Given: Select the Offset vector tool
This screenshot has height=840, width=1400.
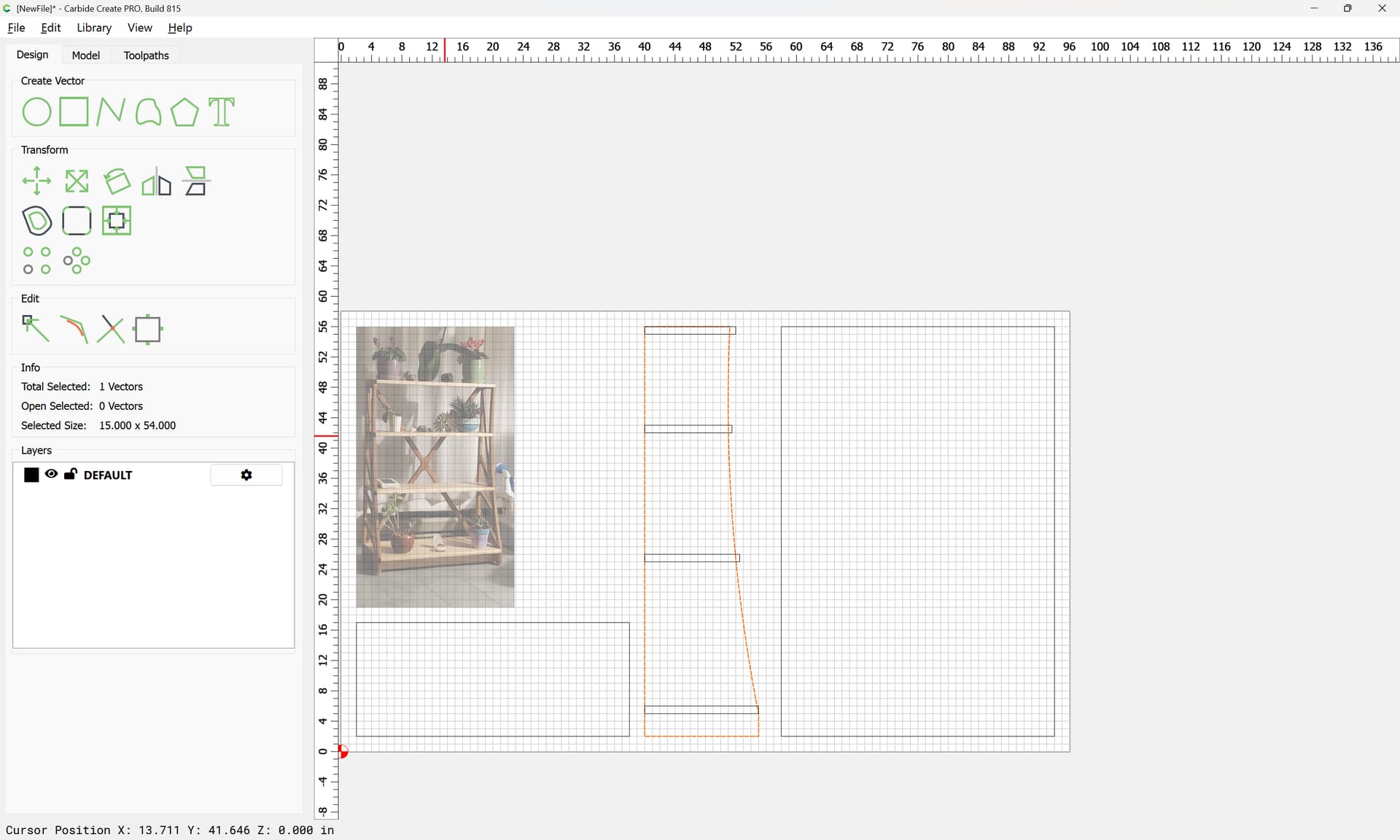Looking at the screenshot, I should 36,221.
